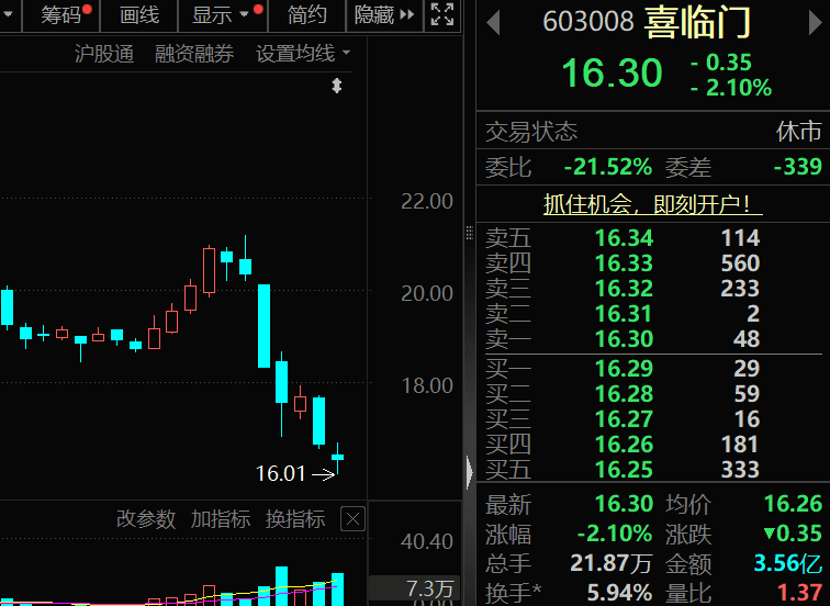The image size is (830, 606).
Task: Click the red notification dot on 显示
Action: click(x=257, y=8)
